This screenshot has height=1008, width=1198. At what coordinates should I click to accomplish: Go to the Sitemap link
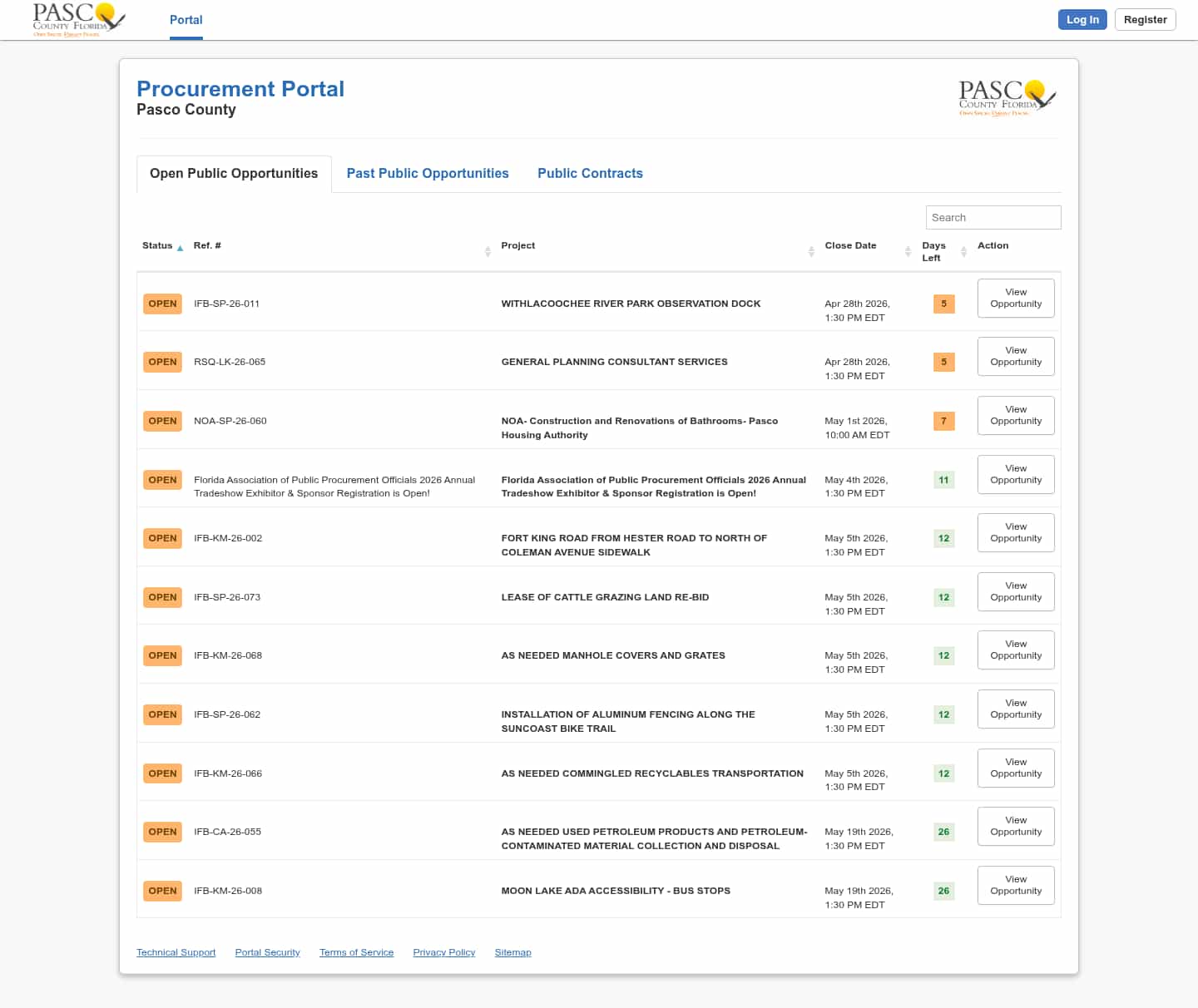tap(512, 952)
